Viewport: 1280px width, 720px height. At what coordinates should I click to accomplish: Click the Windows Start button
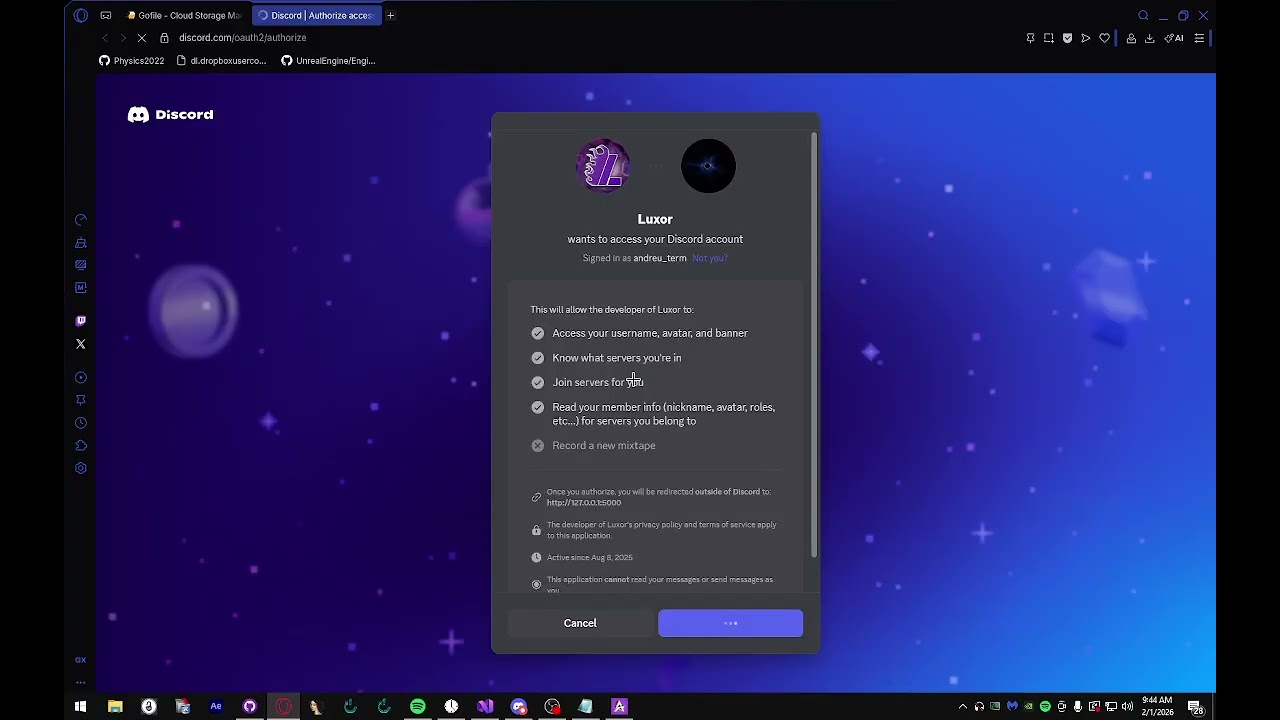point(81,706)
